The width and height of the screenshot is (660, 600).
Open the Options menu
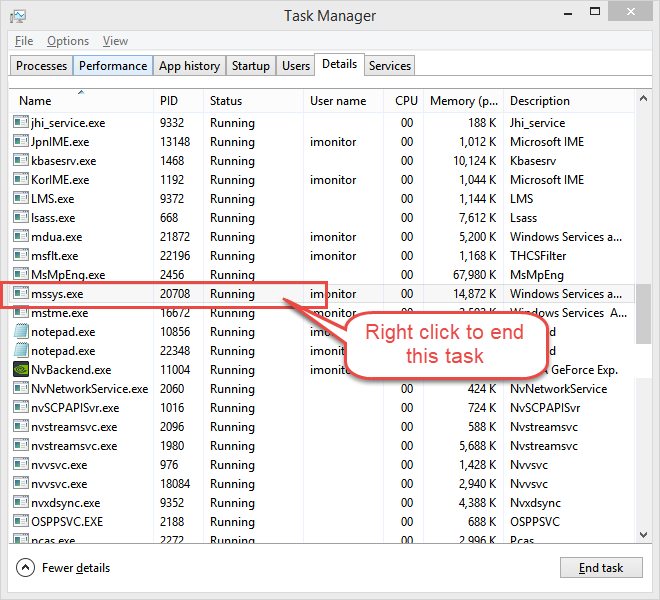pos(68,41)
